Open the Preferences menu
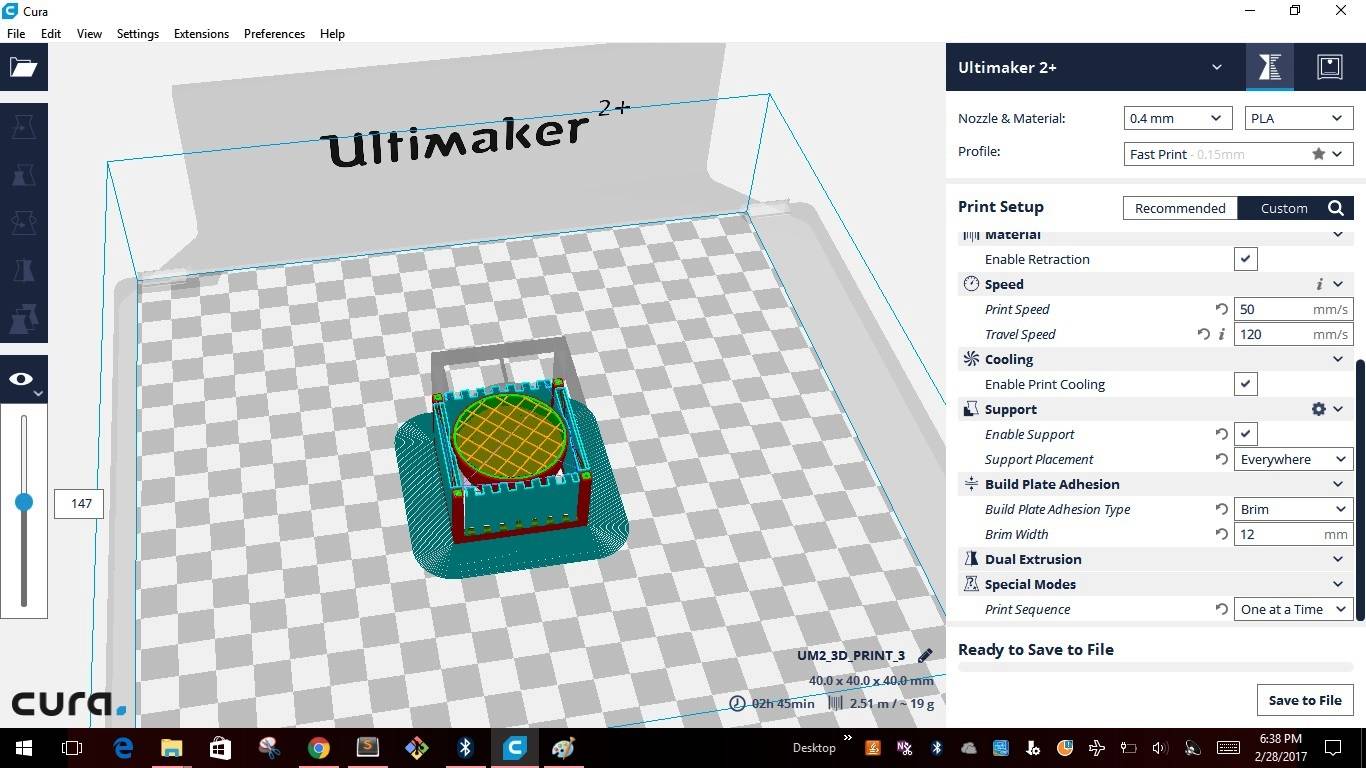 coord(274,33)
